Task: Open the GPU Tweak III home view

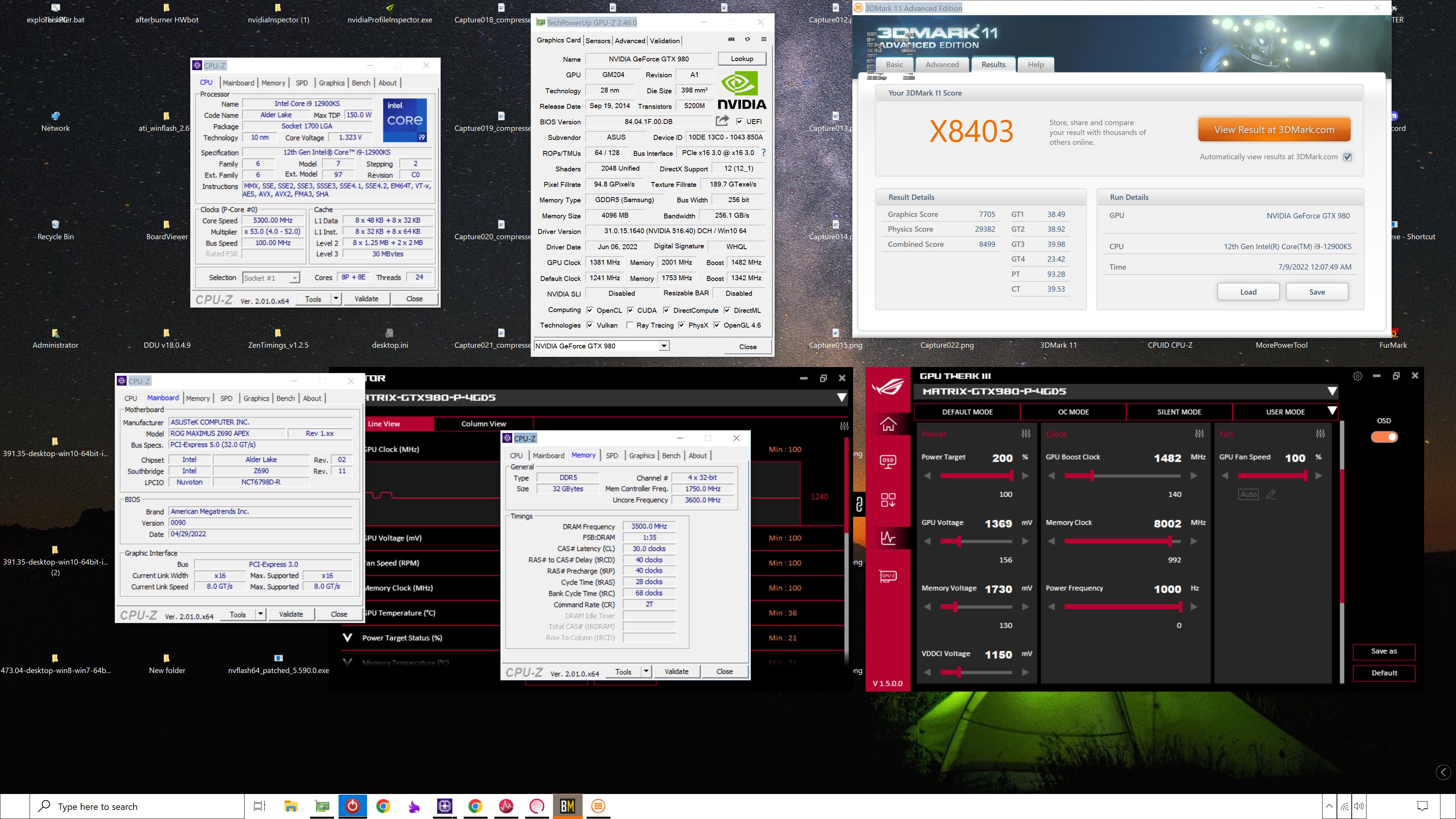Action: (888, 424)
